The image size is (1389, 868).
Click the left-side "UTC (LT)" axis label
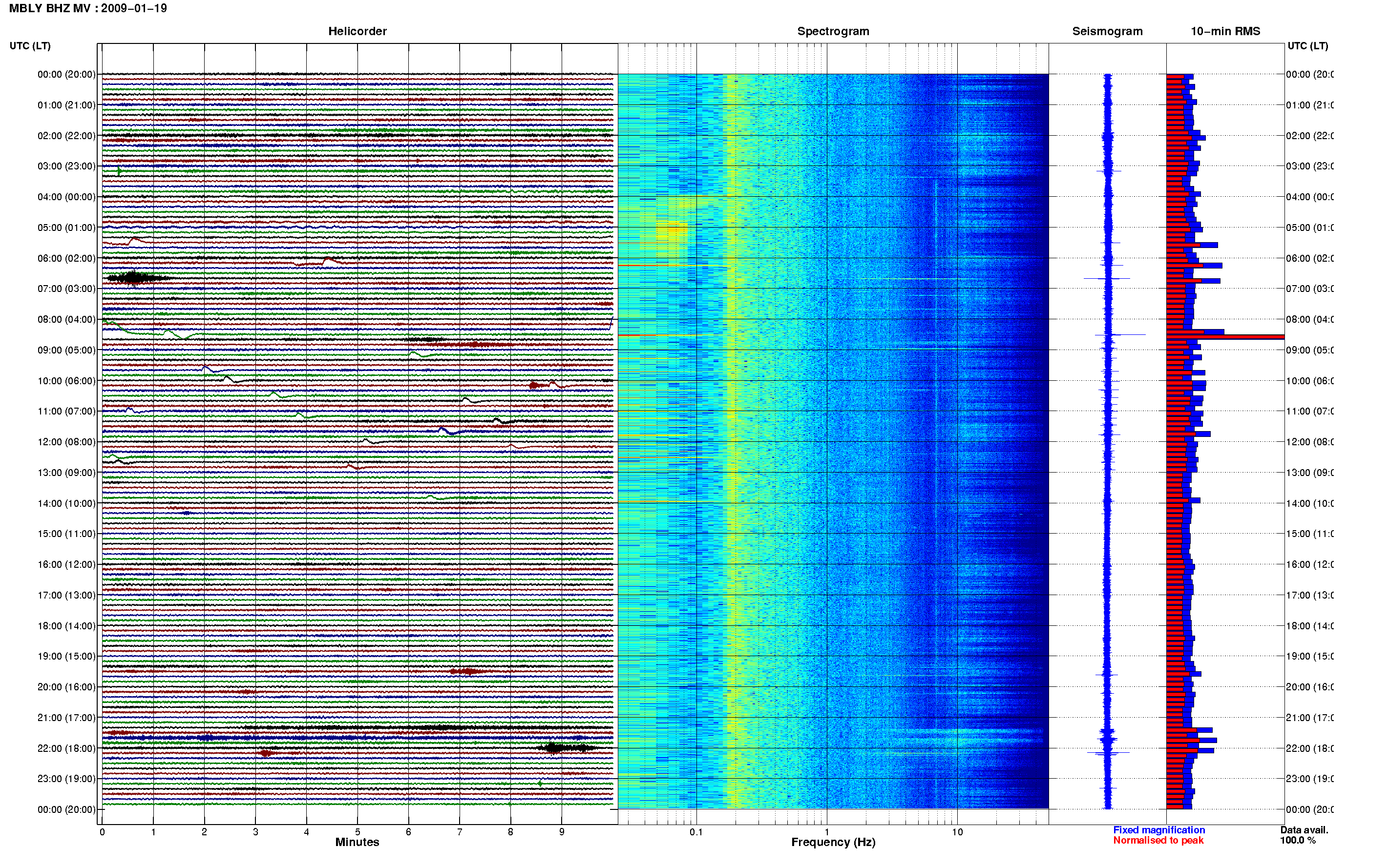(30, 46)
